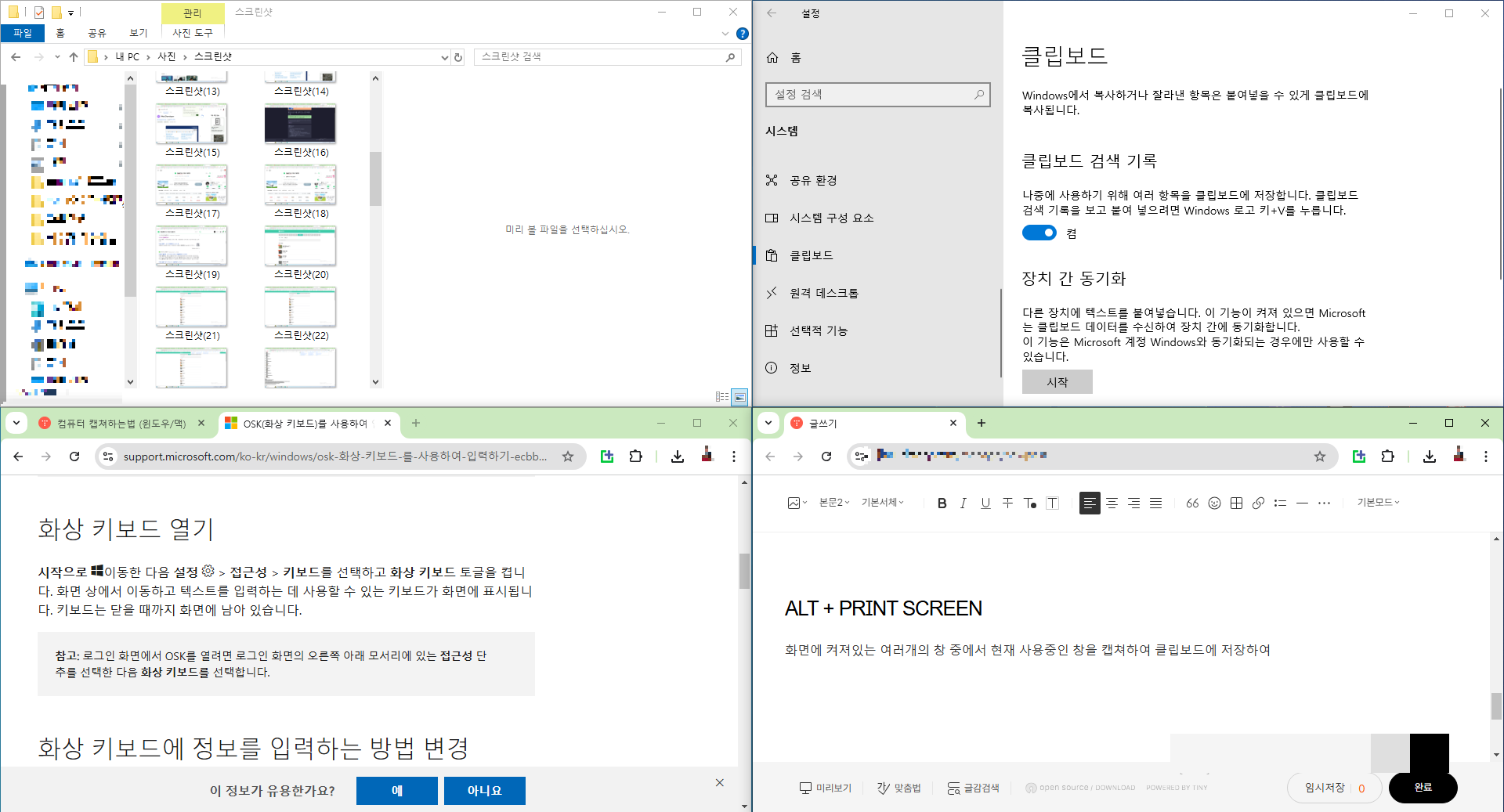Screen dimensions: 1504x812
Task: Open the image insert dropdown in editor
Action: [x=797, y=503]
